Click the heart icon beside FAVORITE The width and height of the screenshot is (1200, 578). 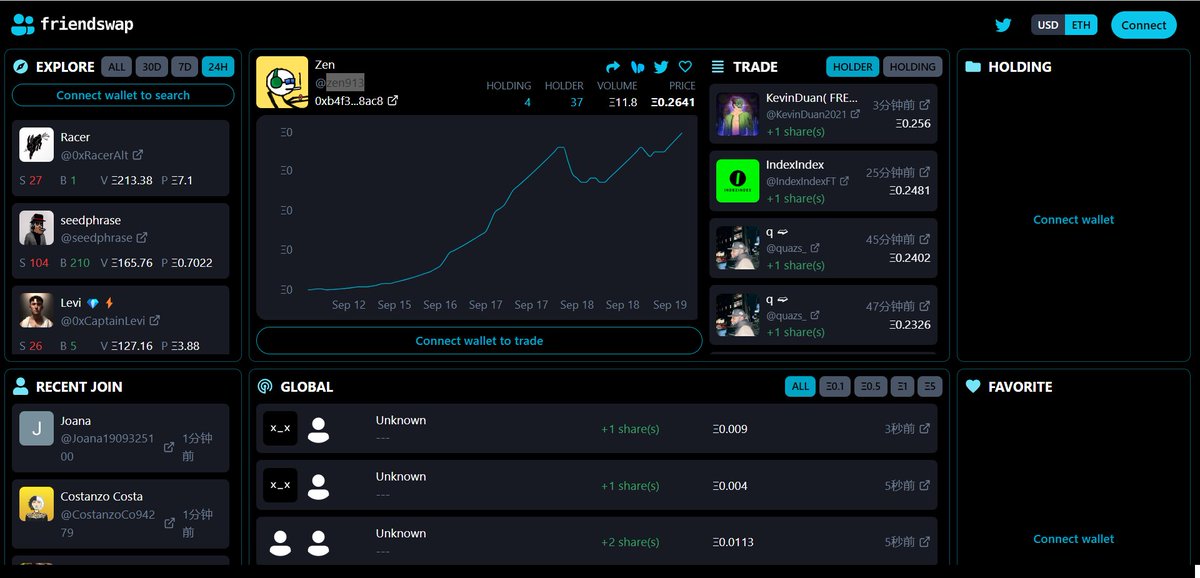[x=973, y=387]
